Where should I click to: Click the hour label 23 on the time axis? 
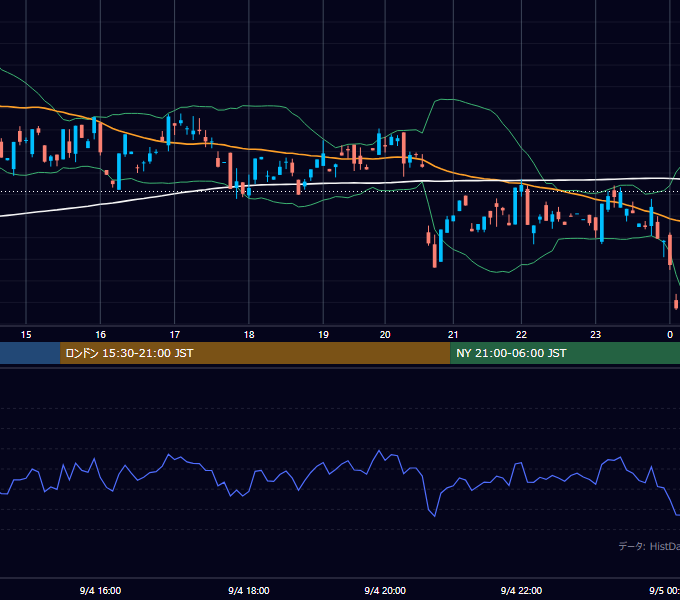tap(595, 335)
